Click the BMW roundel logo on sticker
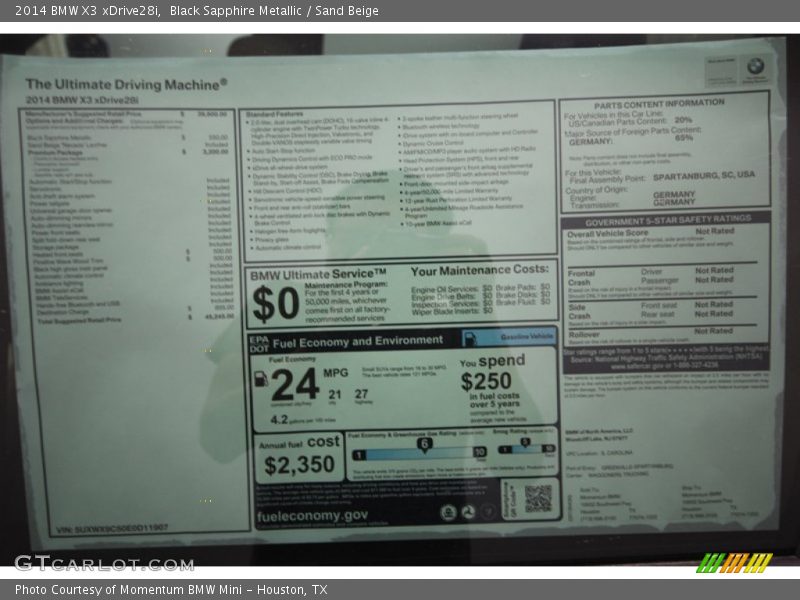Viewport: 800px width, 600px height. 755,66
